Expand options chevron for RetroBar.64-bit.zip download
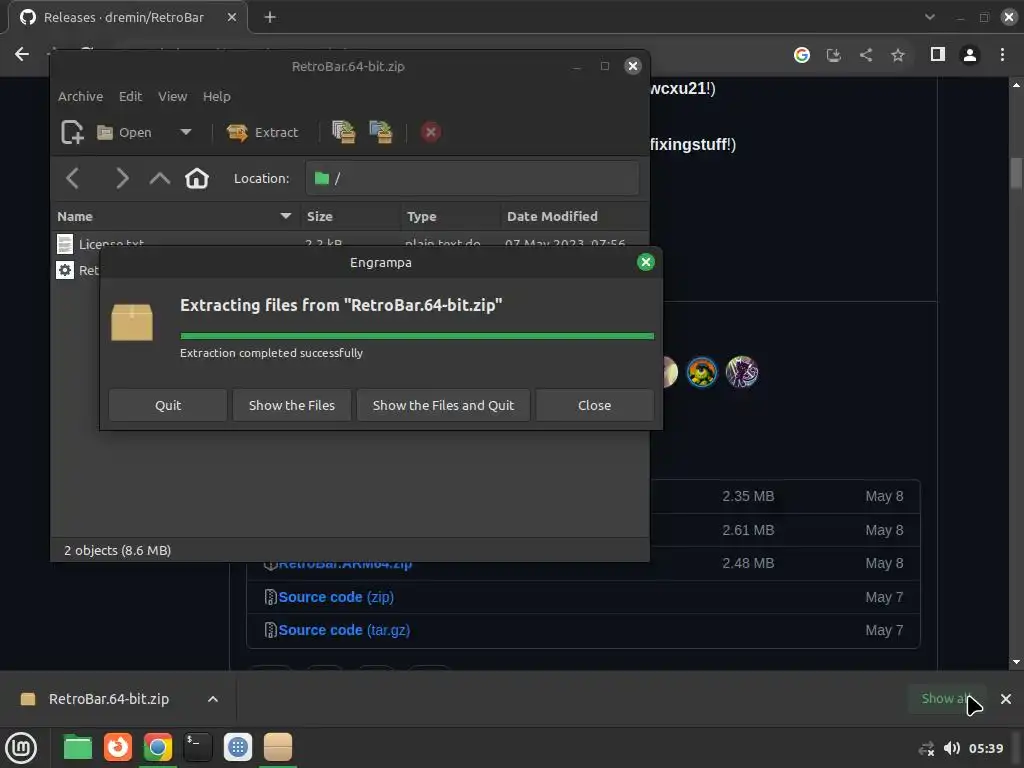The height and width of the screenshot is (768, 1024). click(x=213, y=699)
